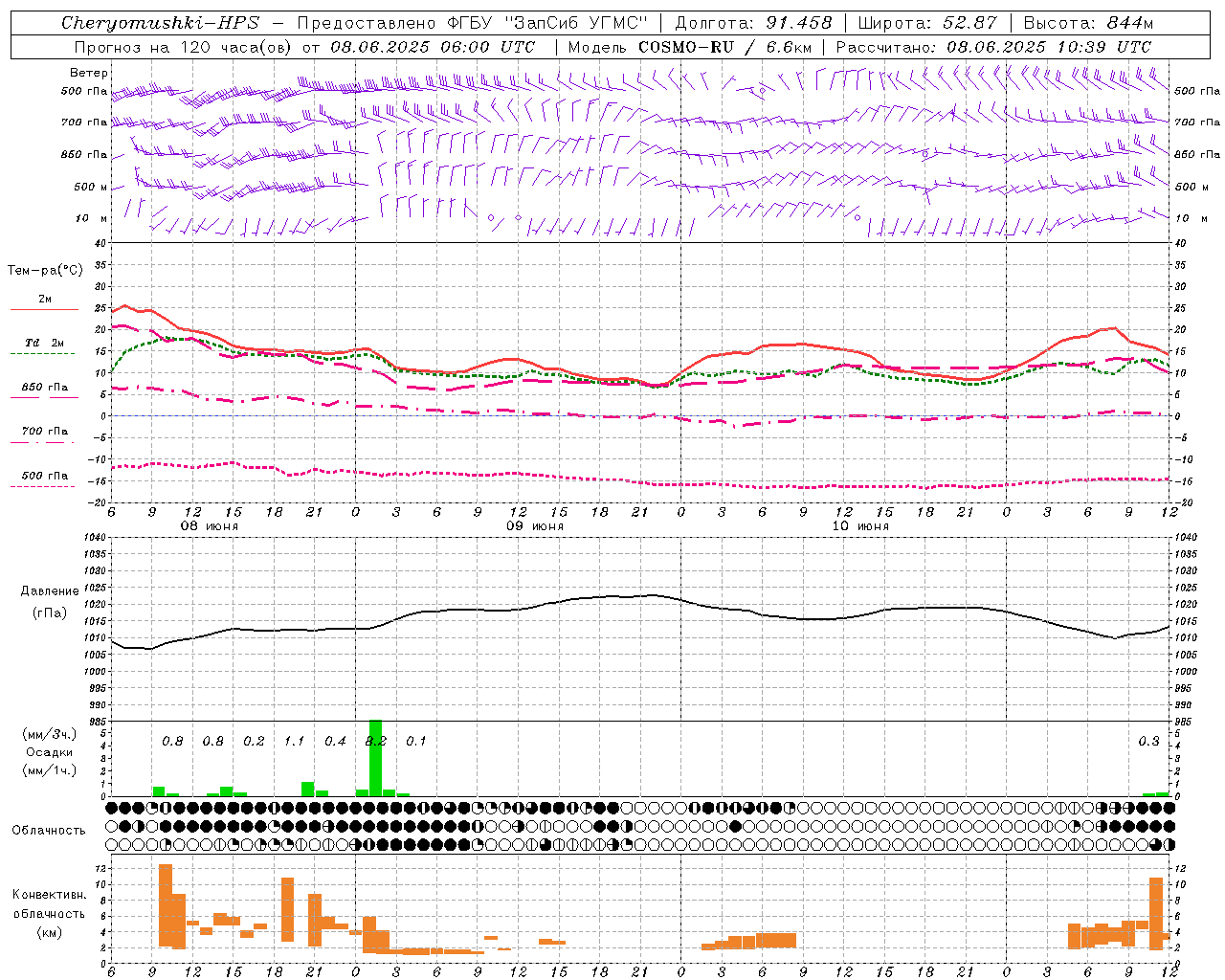Click the "Td 2м" dew point legend entry

[44, 343]
